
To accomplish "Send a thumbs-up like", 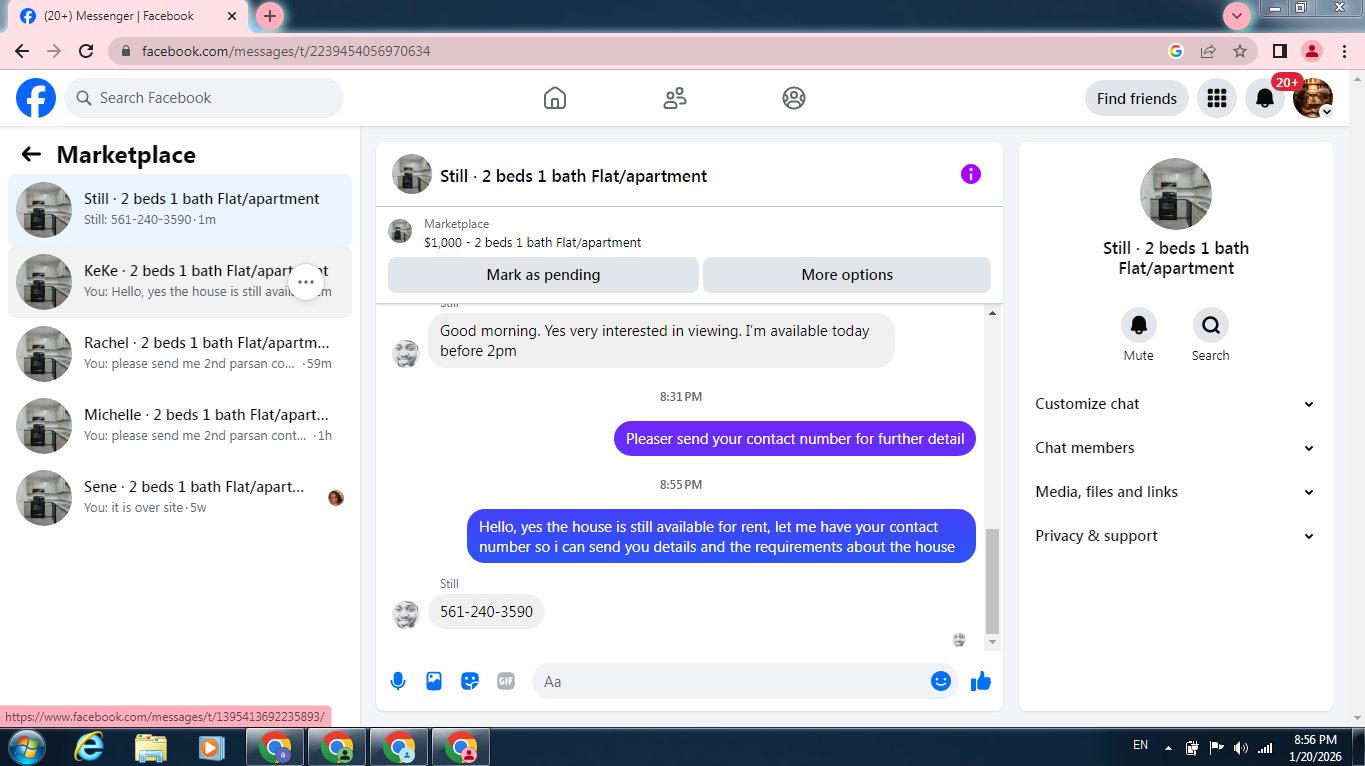I will (x=981, y=681).
